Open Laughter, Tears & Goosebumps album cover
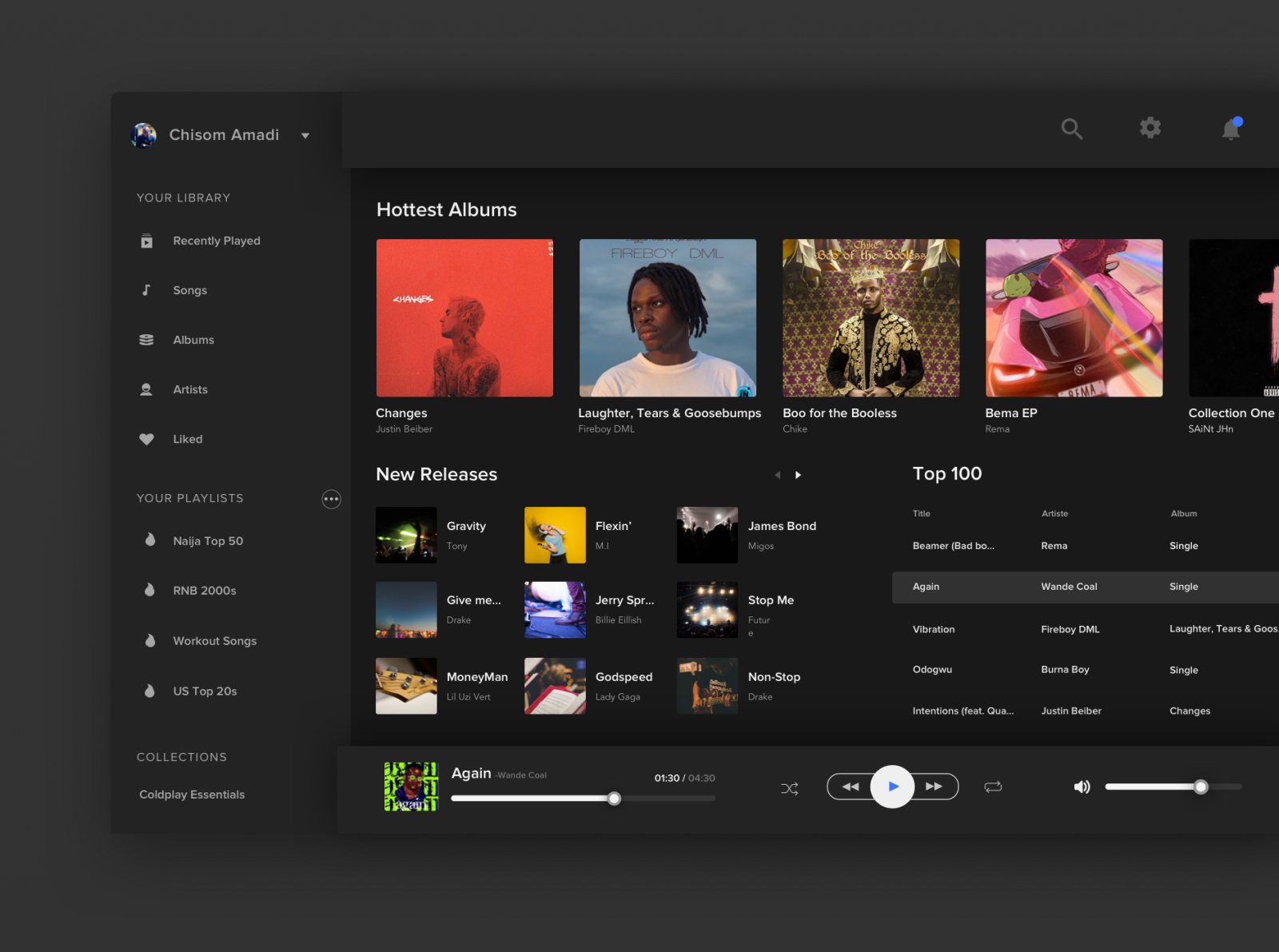Image resolution: width=1279 pixels, height=952 pixels. tap(667, 318)
